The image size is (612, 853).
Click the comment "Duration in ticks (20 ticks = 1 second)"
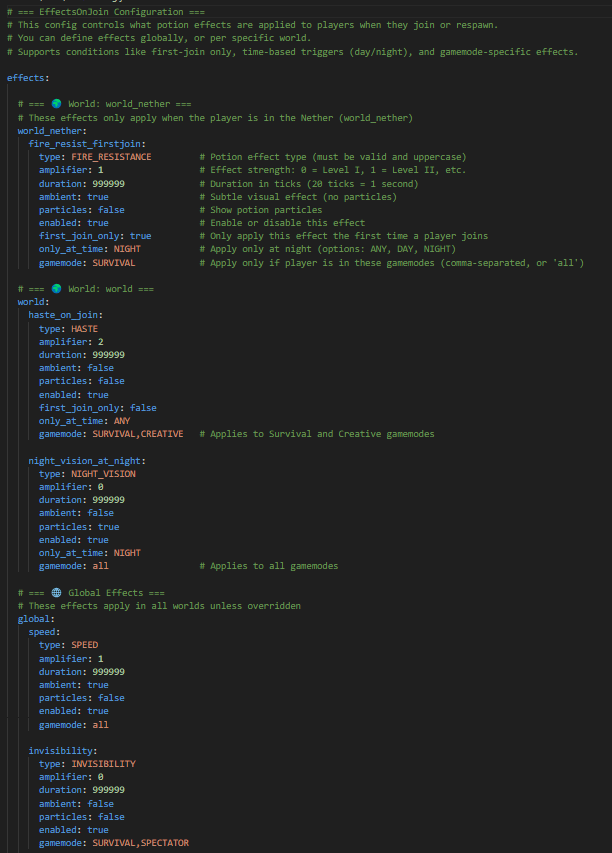click(x=309, y=184)
